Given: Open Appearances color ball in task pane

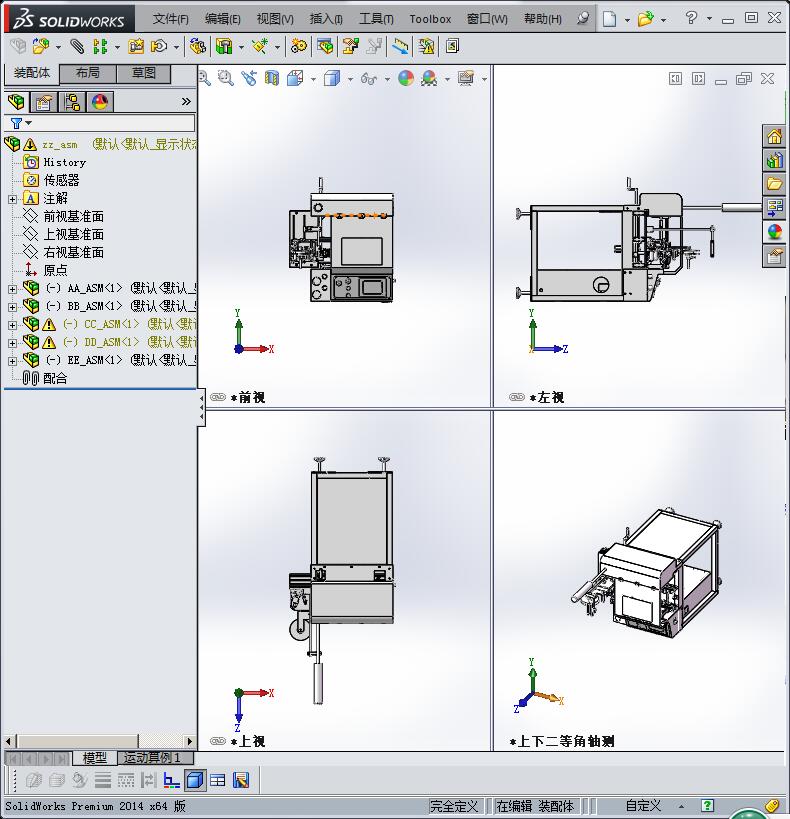Looking at the screenshot, I should [x=774, y=232].
